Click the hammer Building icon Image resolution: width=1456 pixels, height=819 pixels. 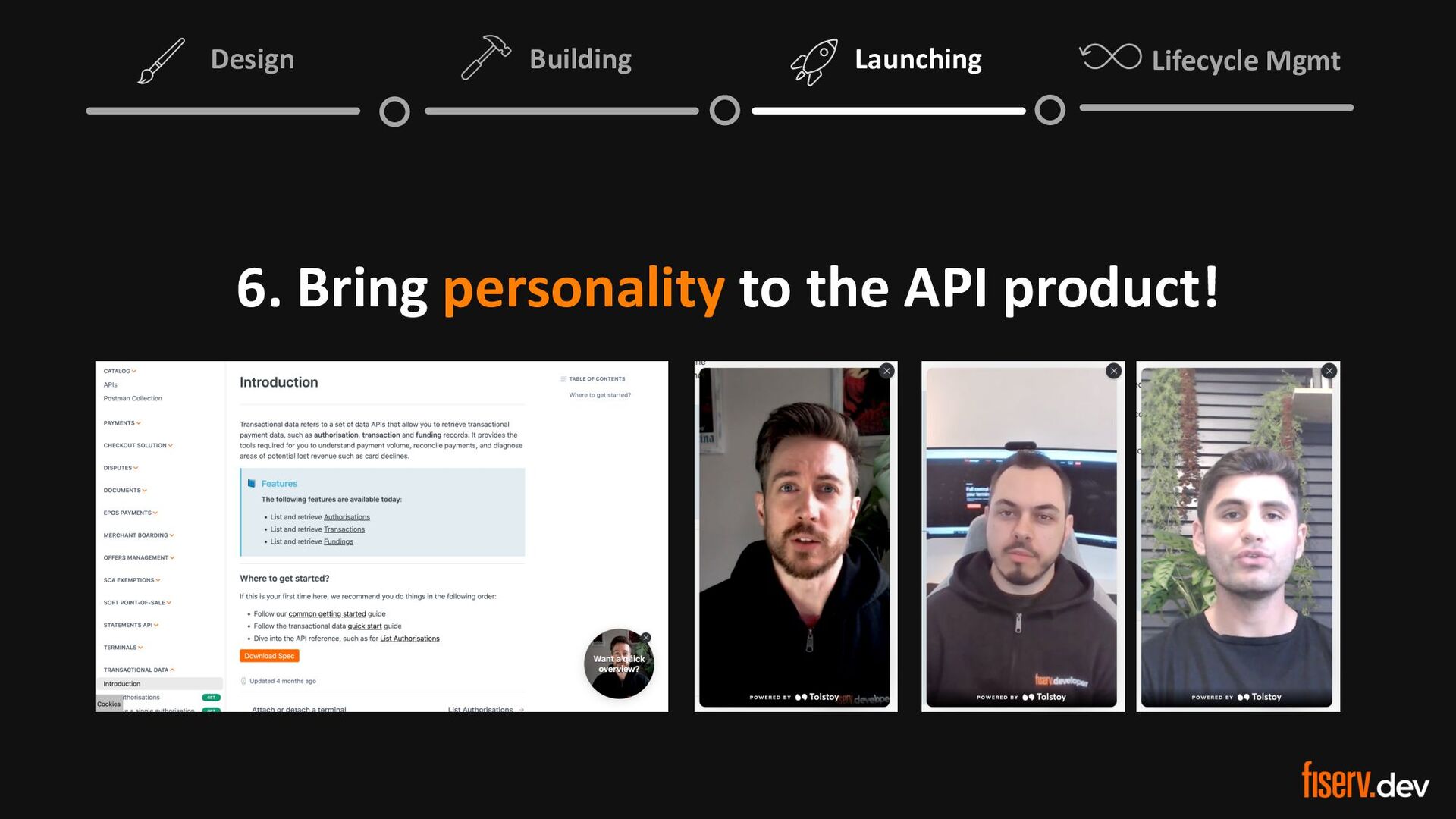(485, 57)
